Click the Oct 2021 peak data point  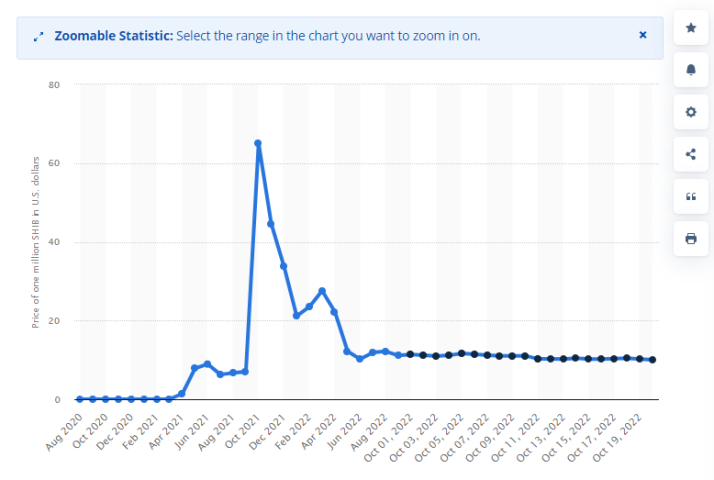[258, 143]
